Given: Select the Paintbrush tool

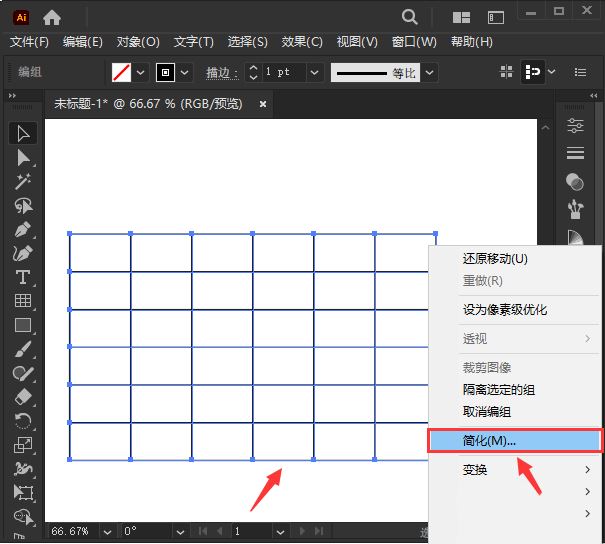Looking at the screenshot, I should coord(23,349).
